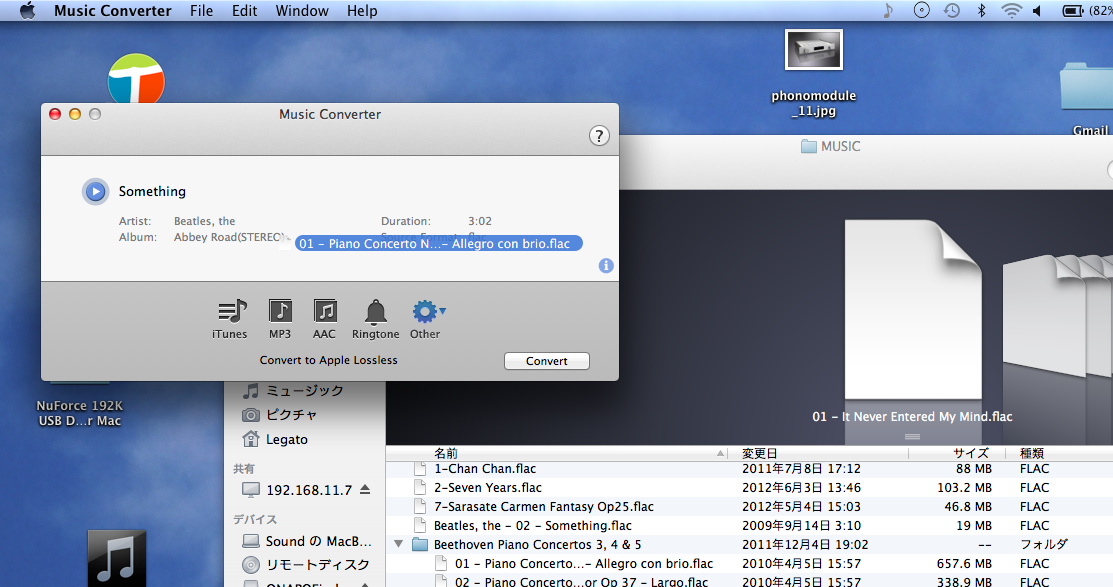Viewport: 1113px width, 587px height.
Task: Open the volume control in menu bar
Action: (x=1038, y=11)
